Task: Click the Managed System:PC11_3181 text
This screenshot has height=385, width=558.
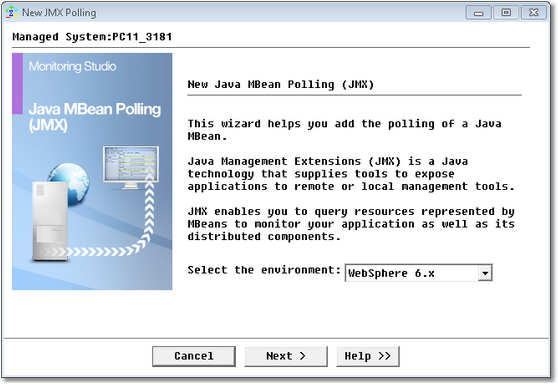Action: coord(92,37)
